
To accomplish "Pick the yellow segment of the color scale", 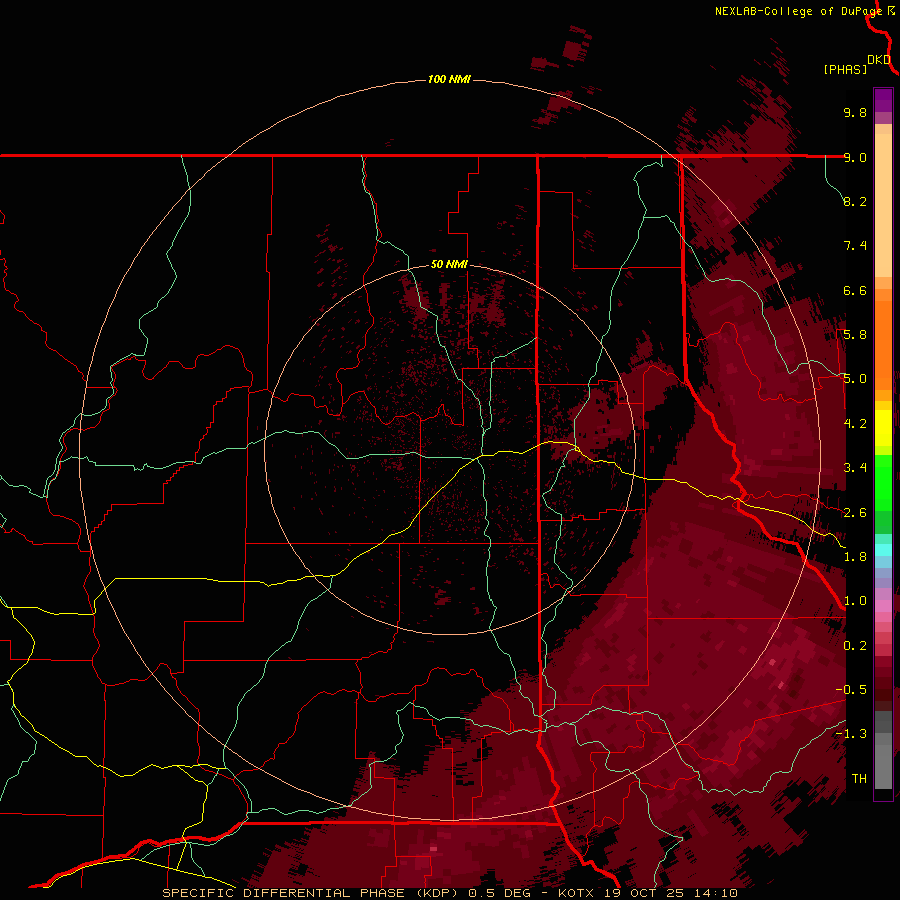I will click(883, 428).
